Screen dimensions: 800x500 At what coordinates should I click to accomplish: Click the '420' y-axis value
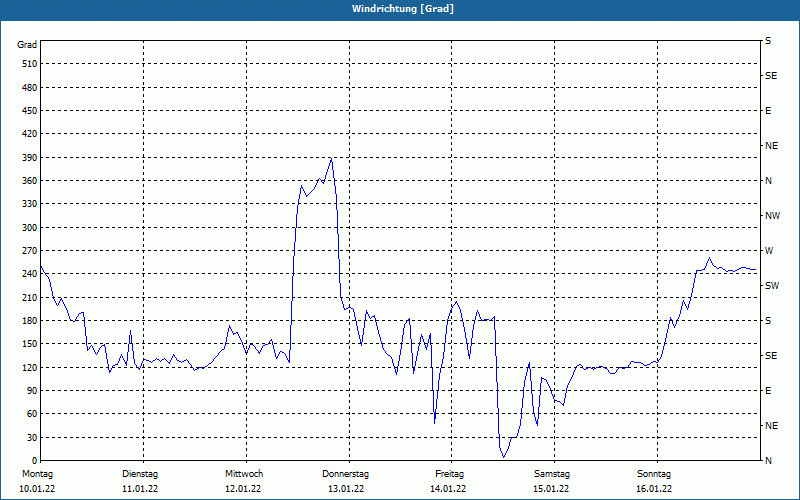(30, 134)
